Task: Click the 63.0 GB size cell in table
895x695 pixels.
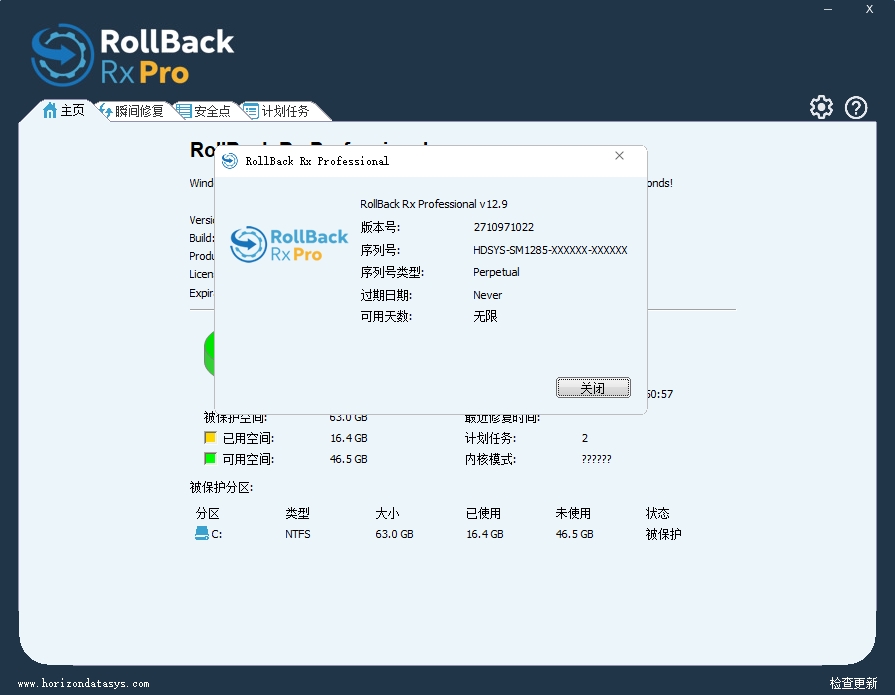Action: point(394,534)
